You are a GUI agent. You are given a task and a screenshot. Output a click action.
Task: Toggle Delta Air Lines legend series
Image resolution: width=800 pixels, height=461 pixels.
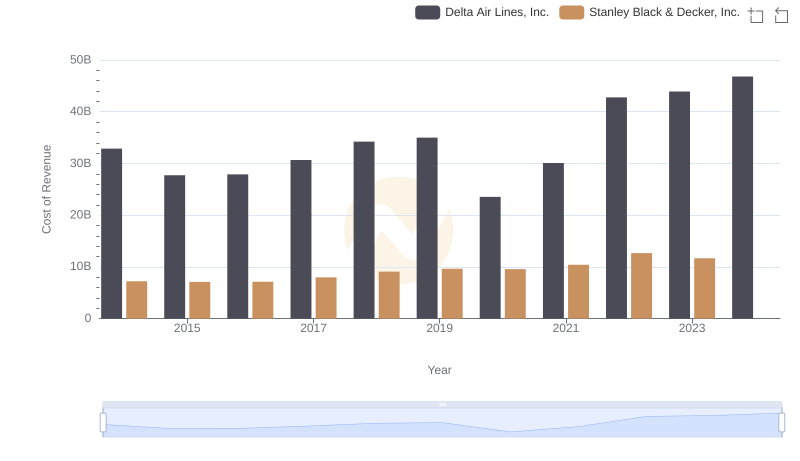pos(482,12)
